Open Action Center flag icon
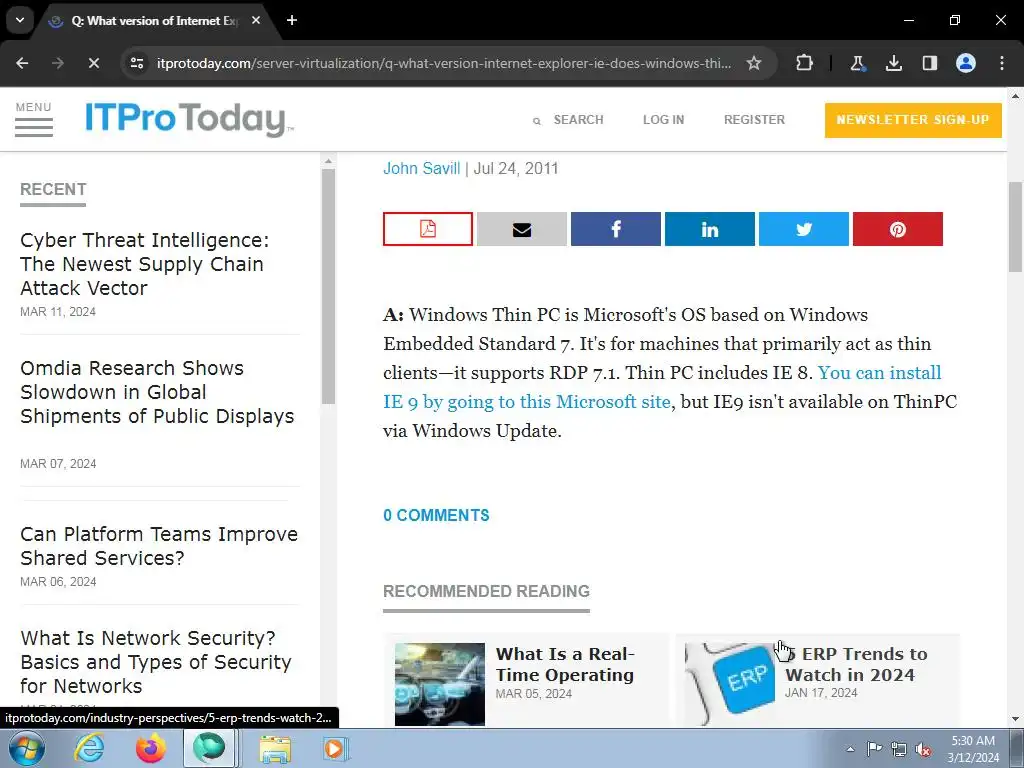The height and width of the screenshot is (768, 1024). 874,748
